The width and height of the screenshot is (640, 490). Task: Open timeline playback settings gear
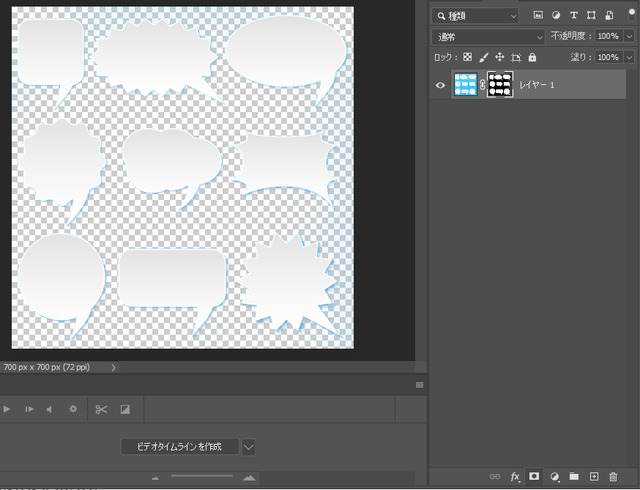coord(73,409)
